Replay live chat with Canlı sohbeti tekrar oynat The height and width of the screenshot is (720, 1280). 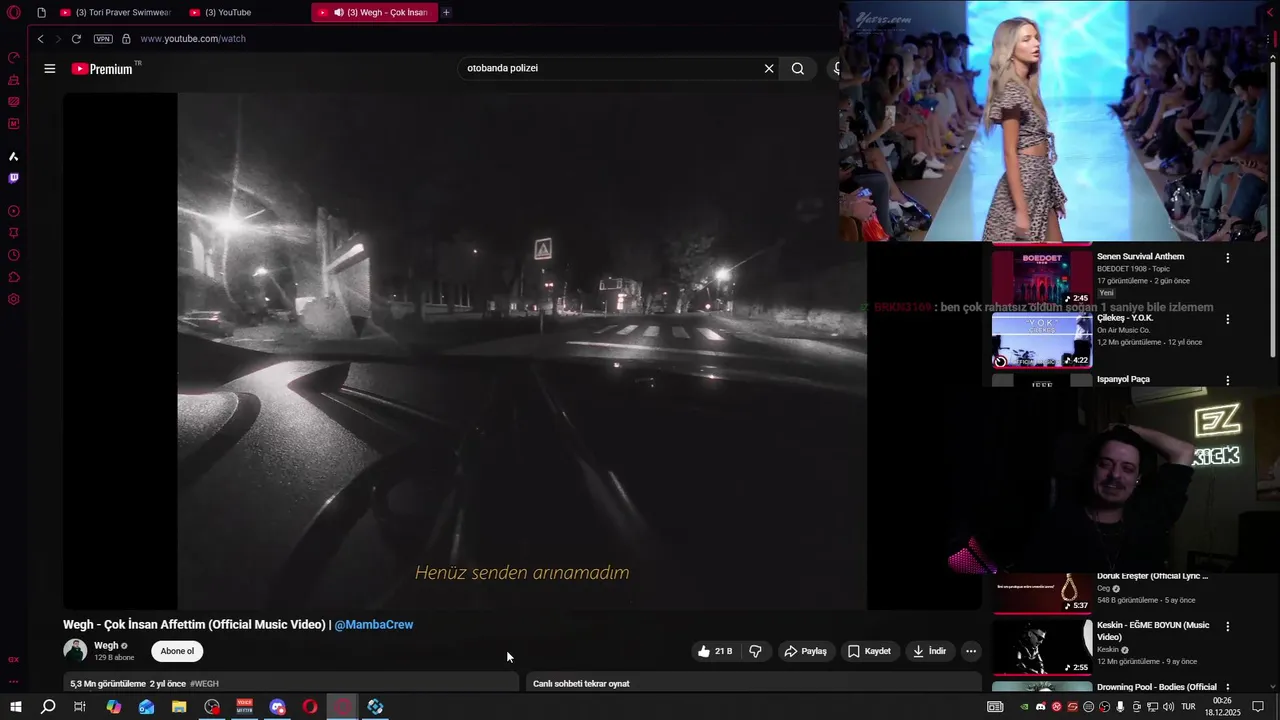(x=581, y=684)
